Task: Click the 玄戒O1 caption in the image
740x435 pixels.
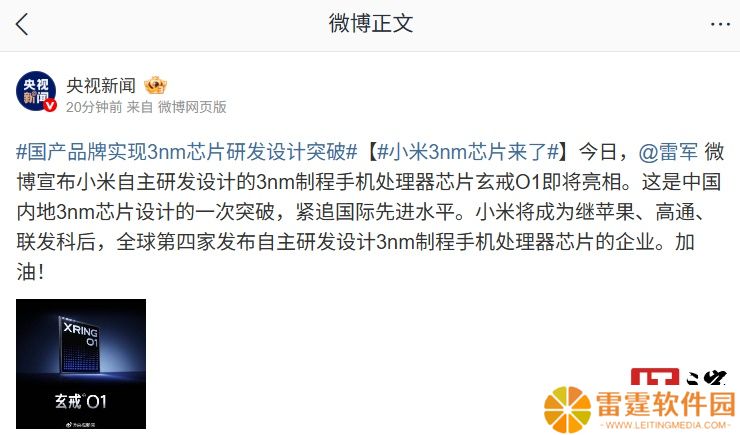Action: 81,402
